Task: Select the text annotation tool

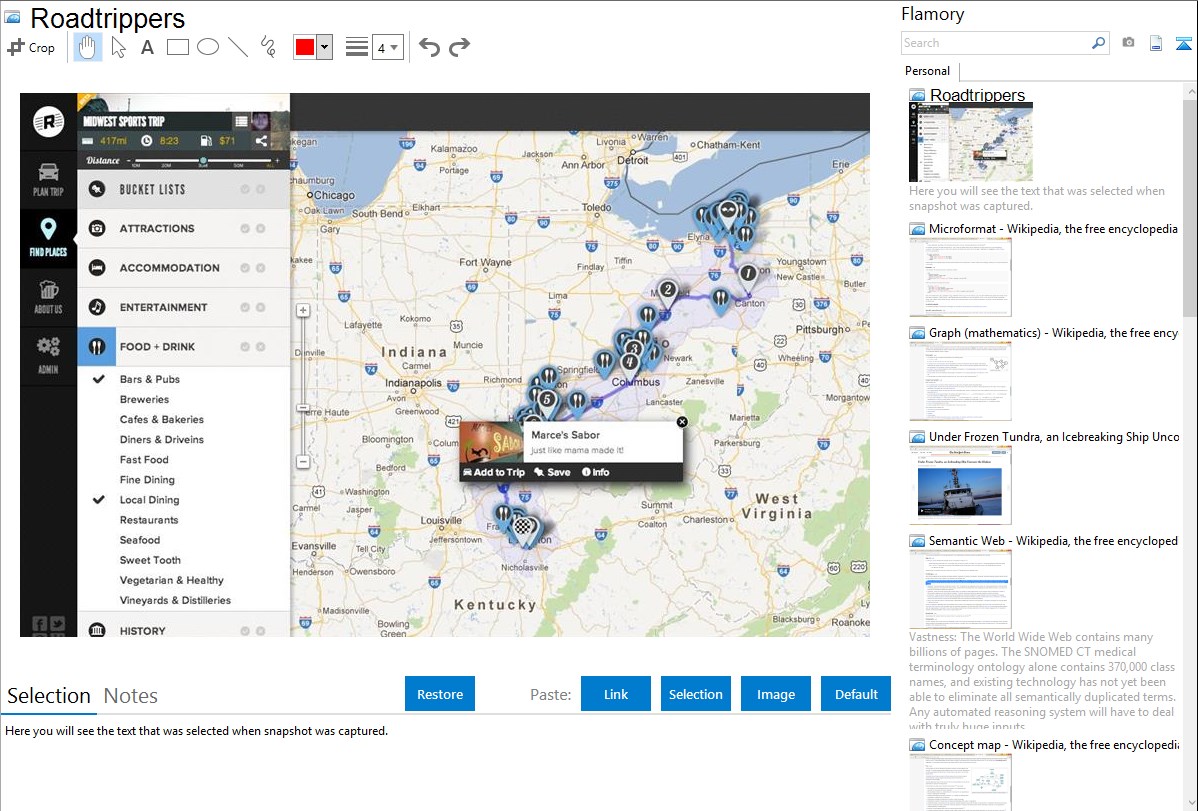Action: tap(147, 47)
